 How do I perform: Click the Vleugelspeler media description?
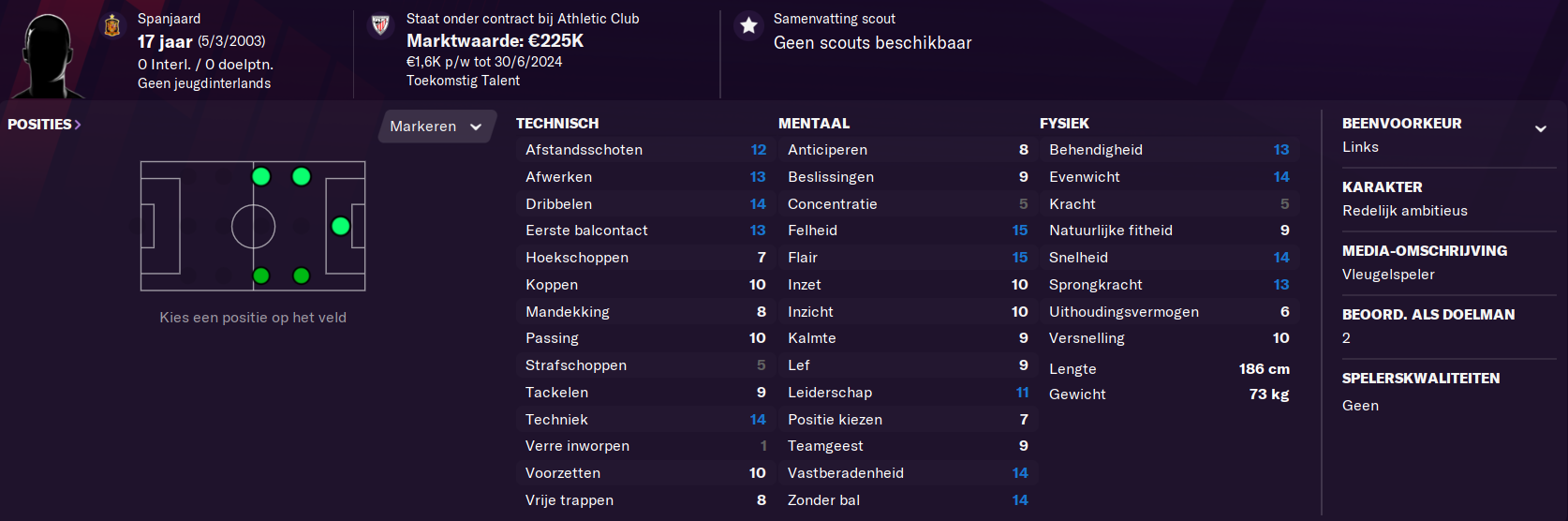(1388, 275)
